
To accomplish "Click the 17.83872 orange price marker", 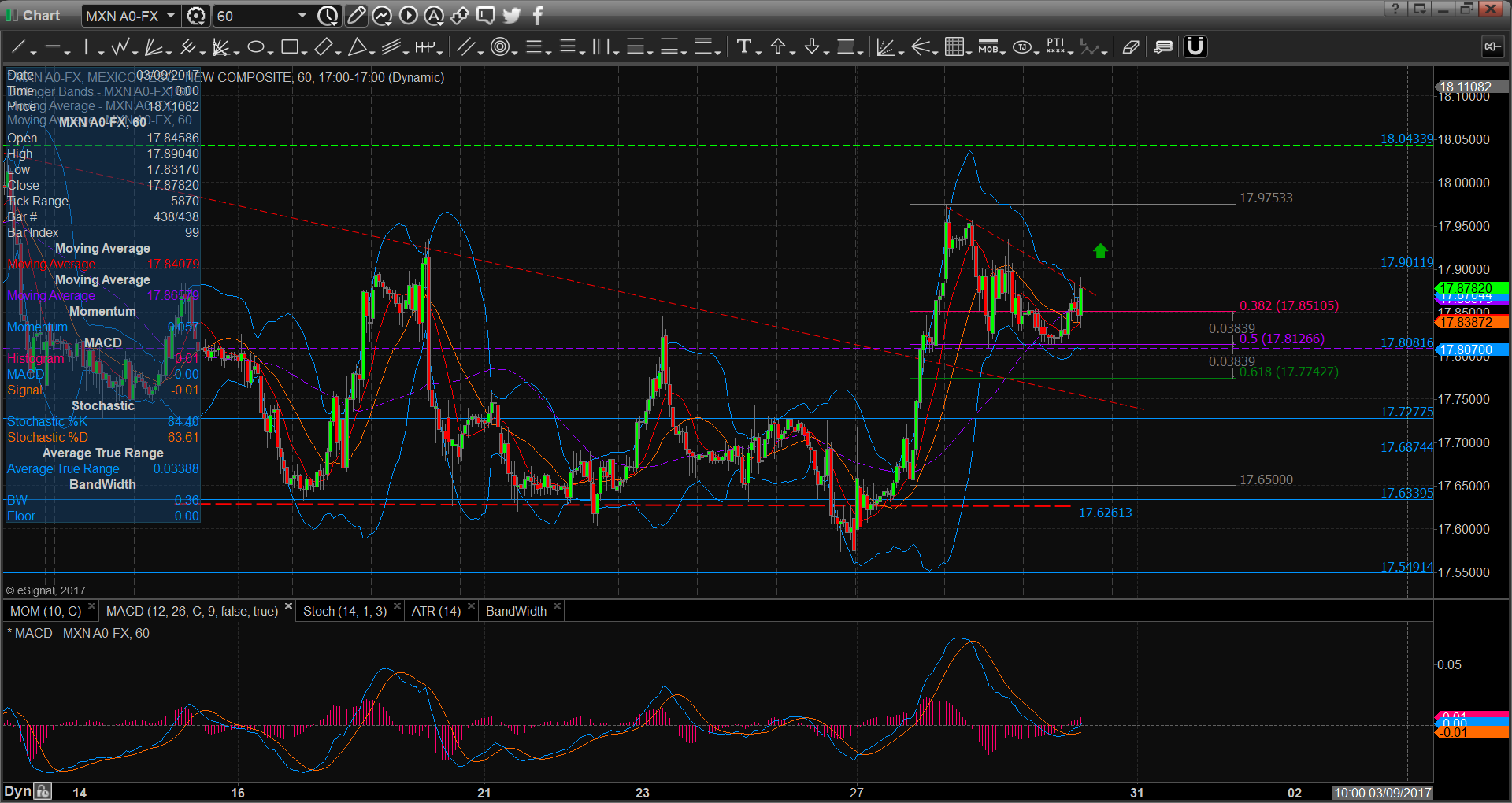I will (x=1471, y=322).
